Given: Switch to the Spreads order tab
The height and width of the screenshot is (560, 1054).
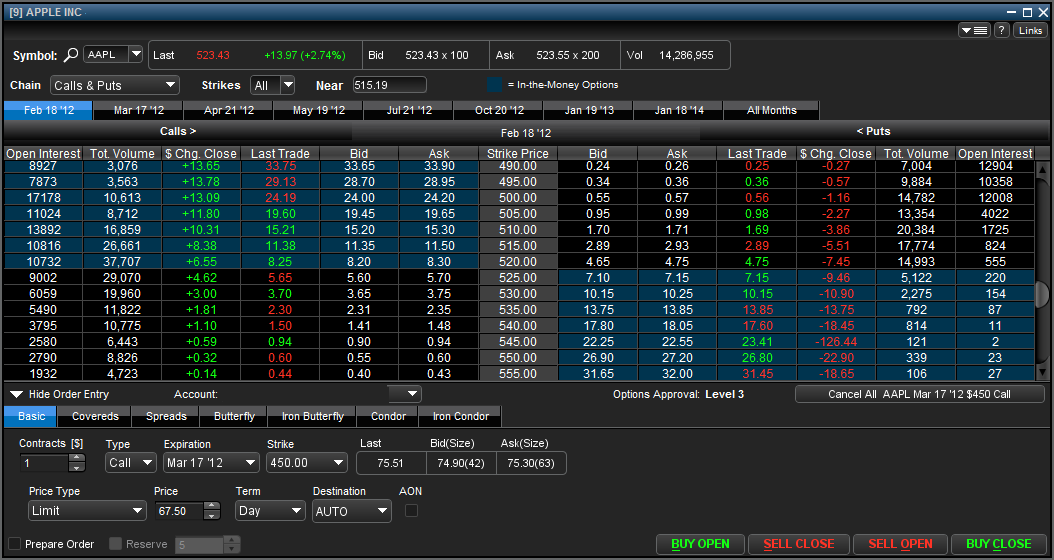Looking at the screenshot, I should (166, 416).
